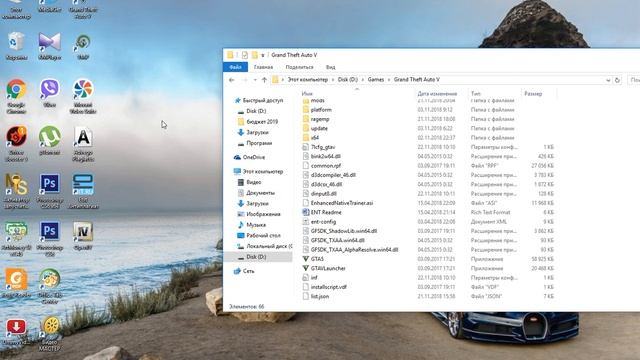This screenshot has width=640, height=360.
Task: Select the Video MACTEP desktop icon
Action: (x=50, y=334)
